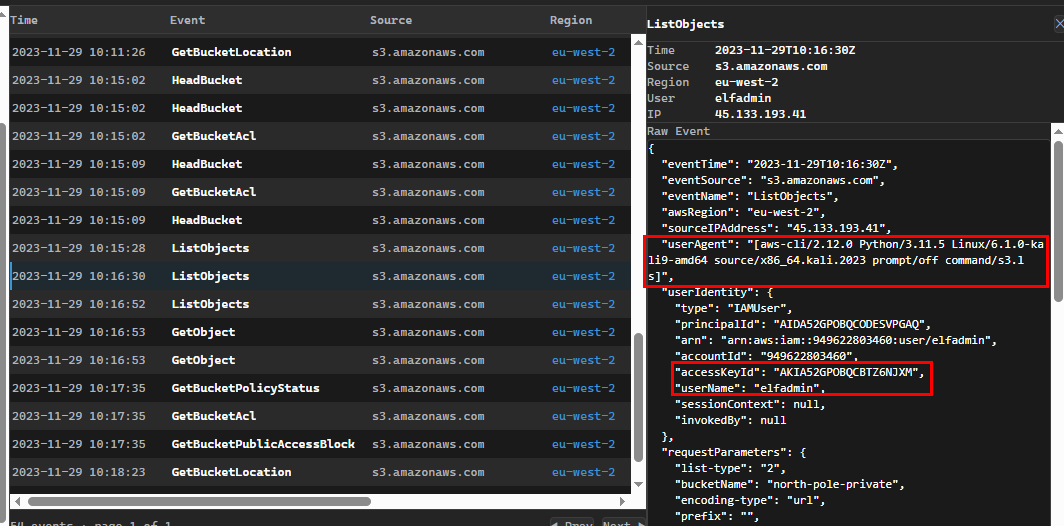
Task: Click the Raw Event section label
Action: click(x=679, y=131)
